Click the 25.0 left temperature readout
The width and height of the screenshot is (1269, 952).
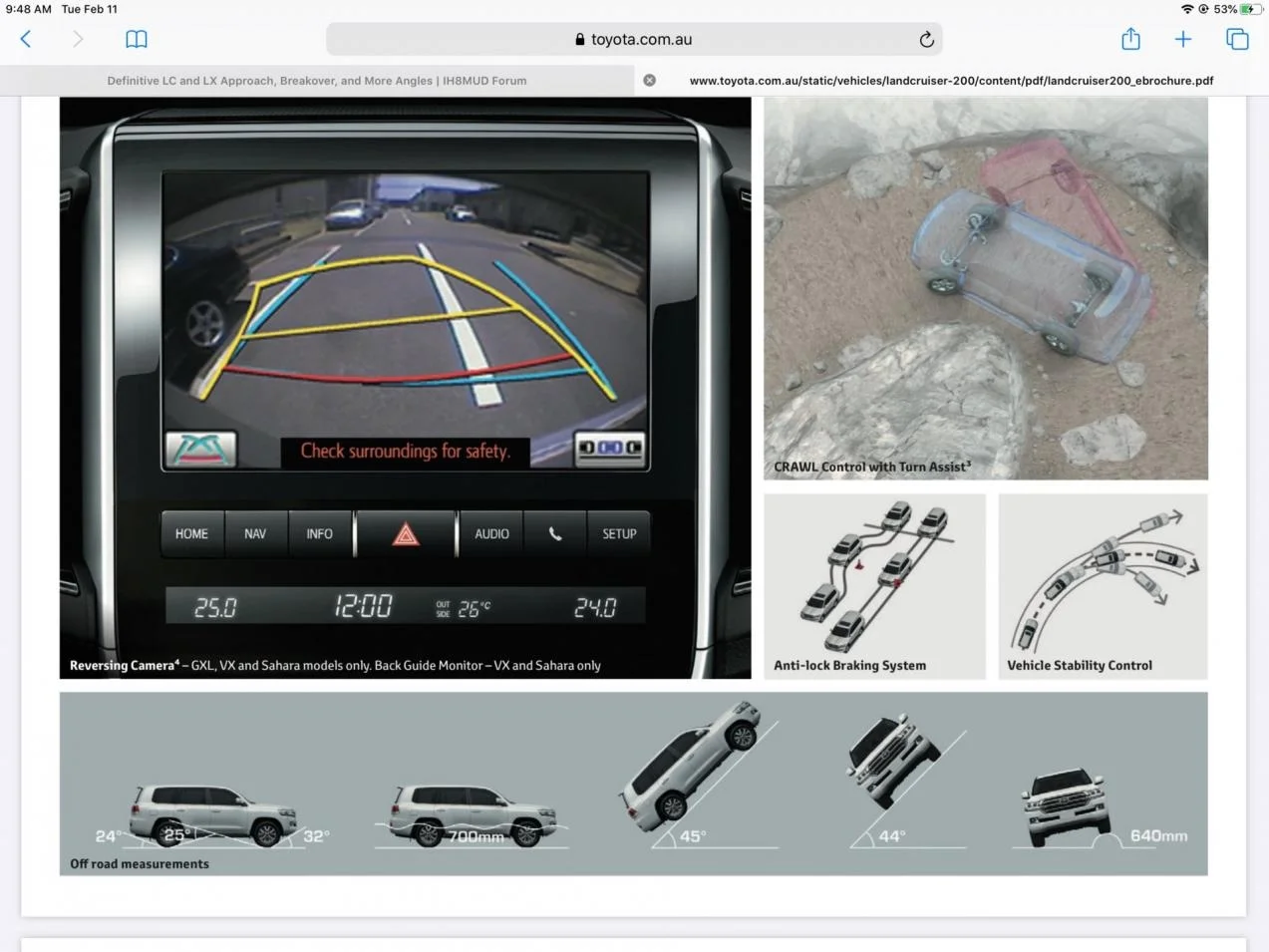[215, 607]
